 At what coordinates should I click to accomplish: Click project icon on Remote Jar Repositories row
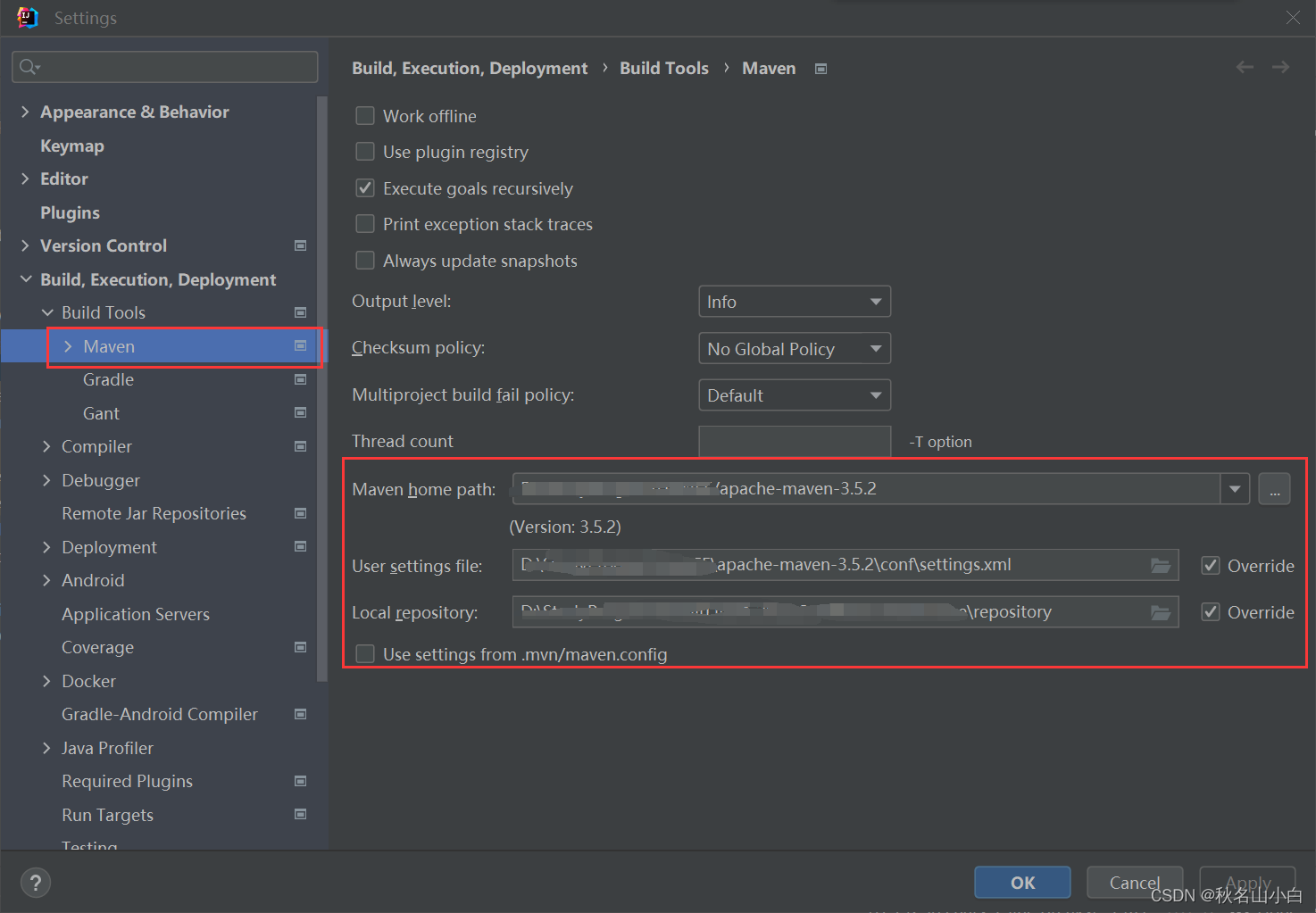pos(301,513)
